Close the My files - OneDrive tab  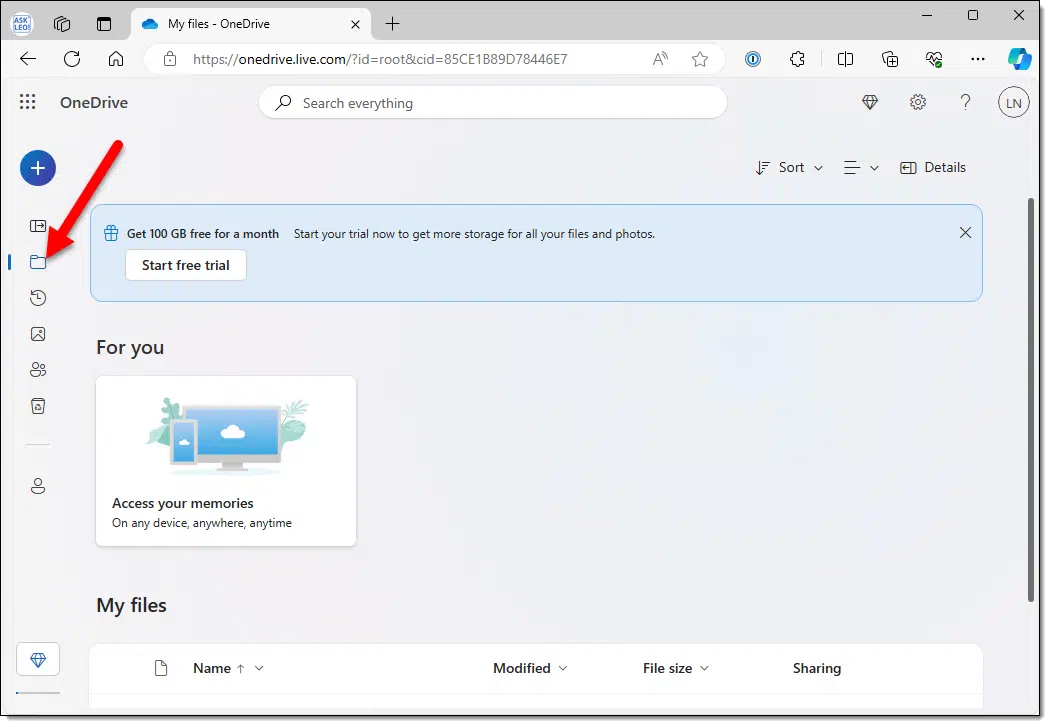click(x=355, y=24)
